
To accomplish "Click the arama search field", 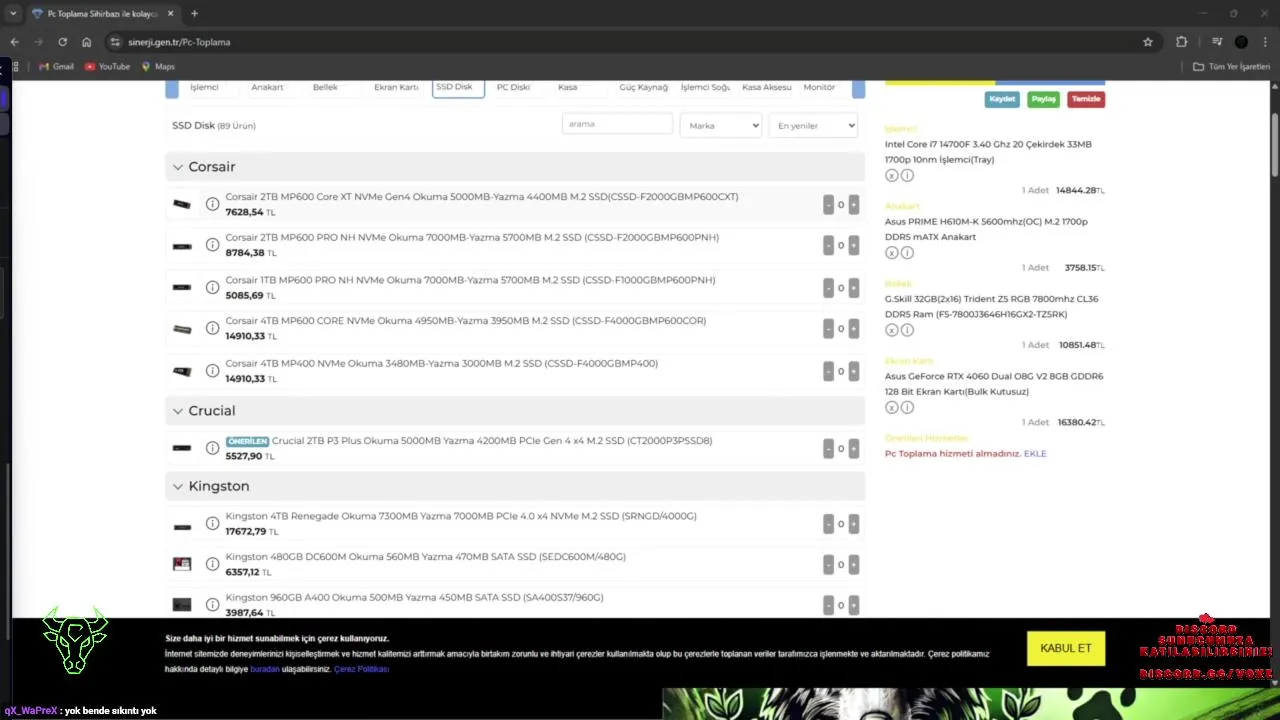I will pos(617,124).
